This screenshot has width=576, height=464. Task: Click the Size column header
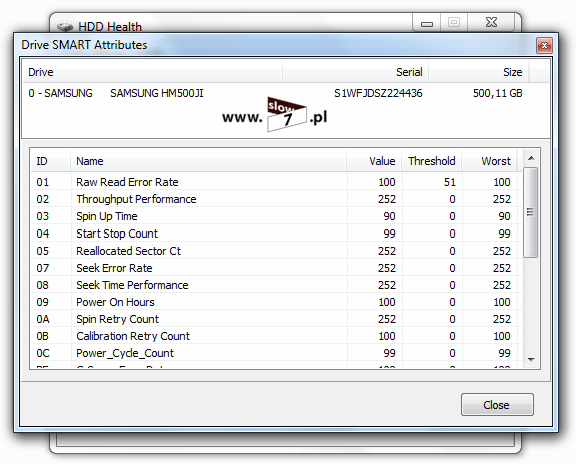479,72
